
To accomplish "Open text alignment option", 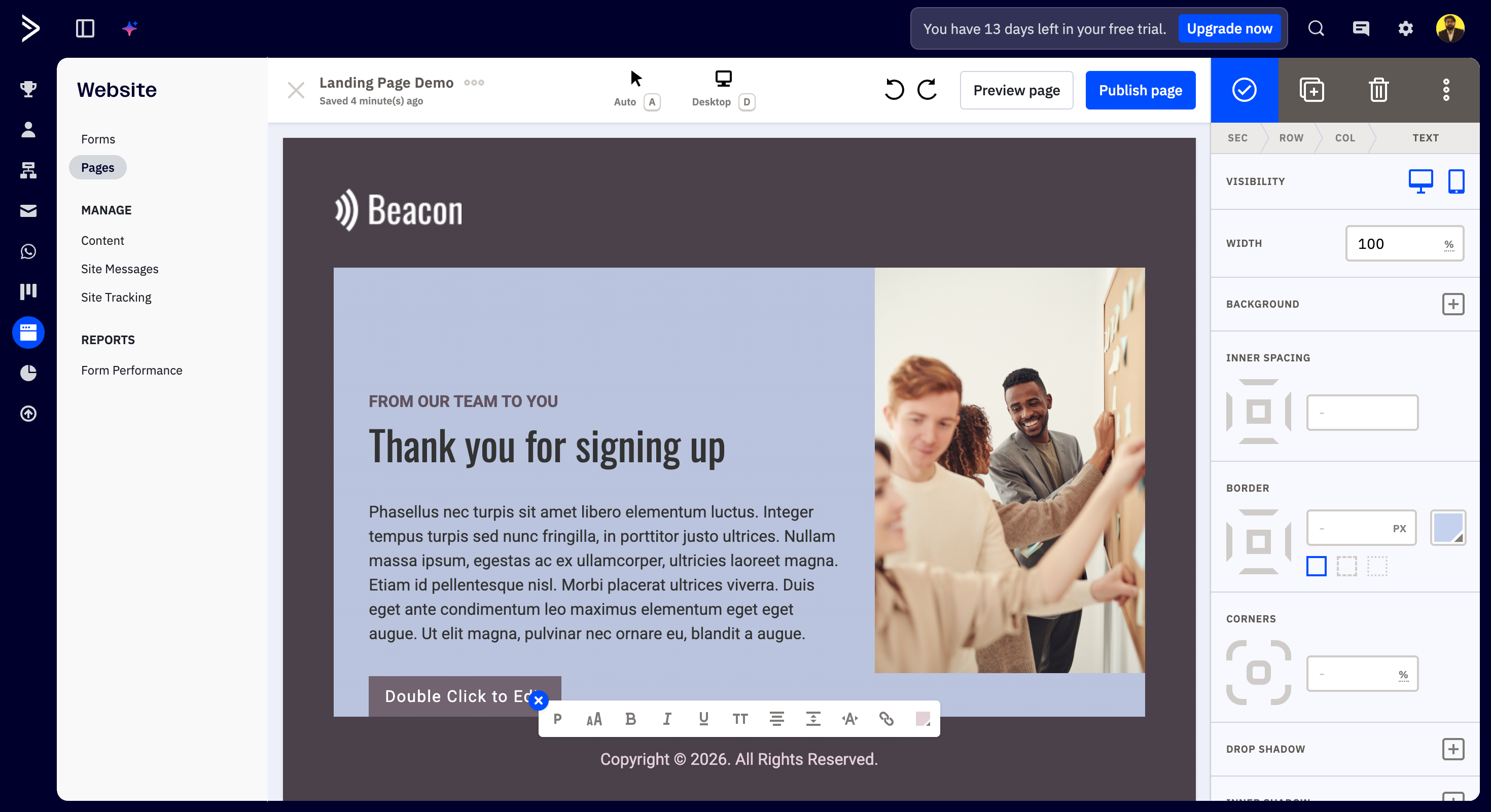I will click(777, 719).
